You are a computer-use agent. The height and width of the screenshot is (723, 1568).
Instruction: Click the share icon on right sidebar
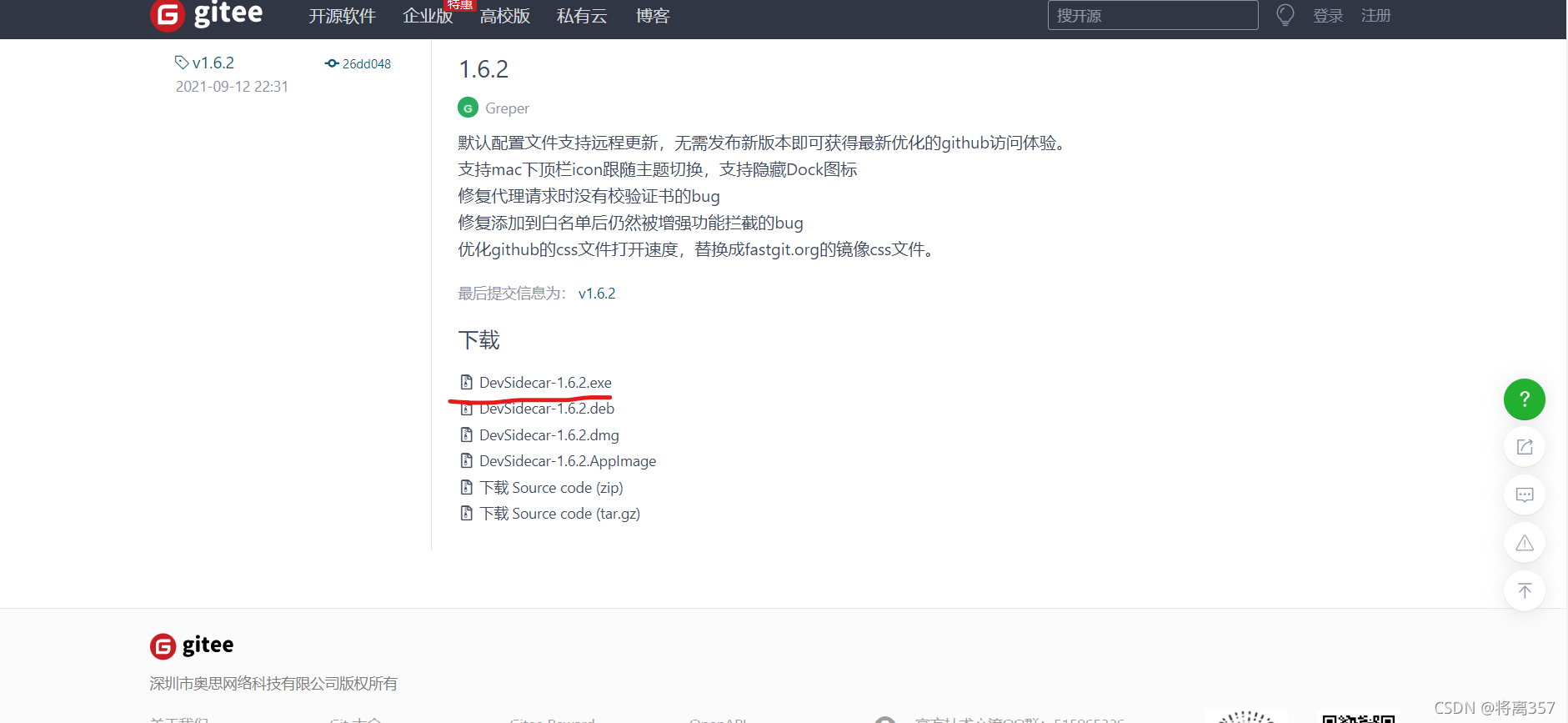pyautogui.click(x=1524, y=447)
